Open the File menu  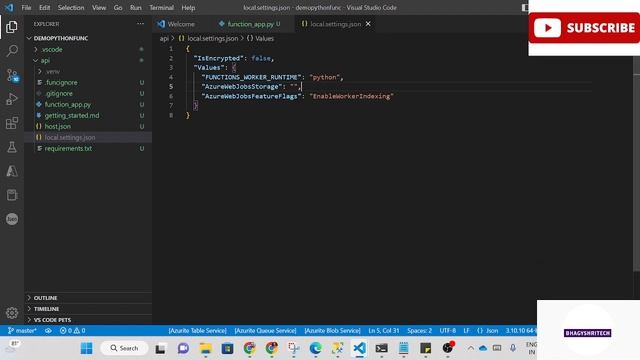click(26, 7)
